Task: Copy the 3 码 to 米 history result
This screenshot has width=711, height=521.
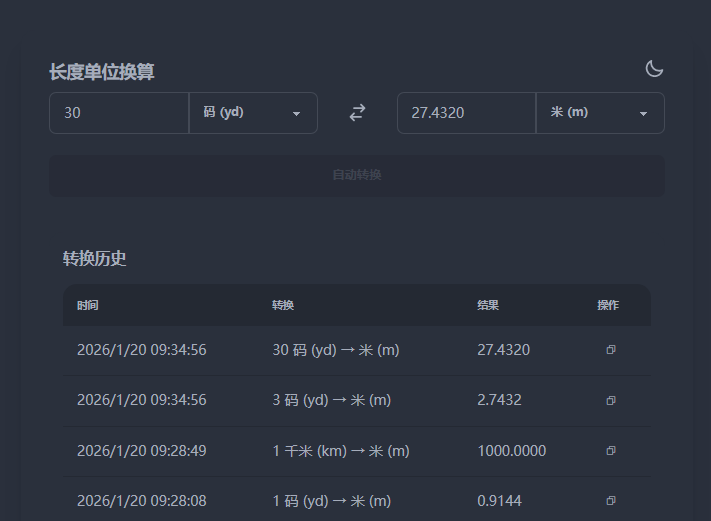Action: pos(610,400)
